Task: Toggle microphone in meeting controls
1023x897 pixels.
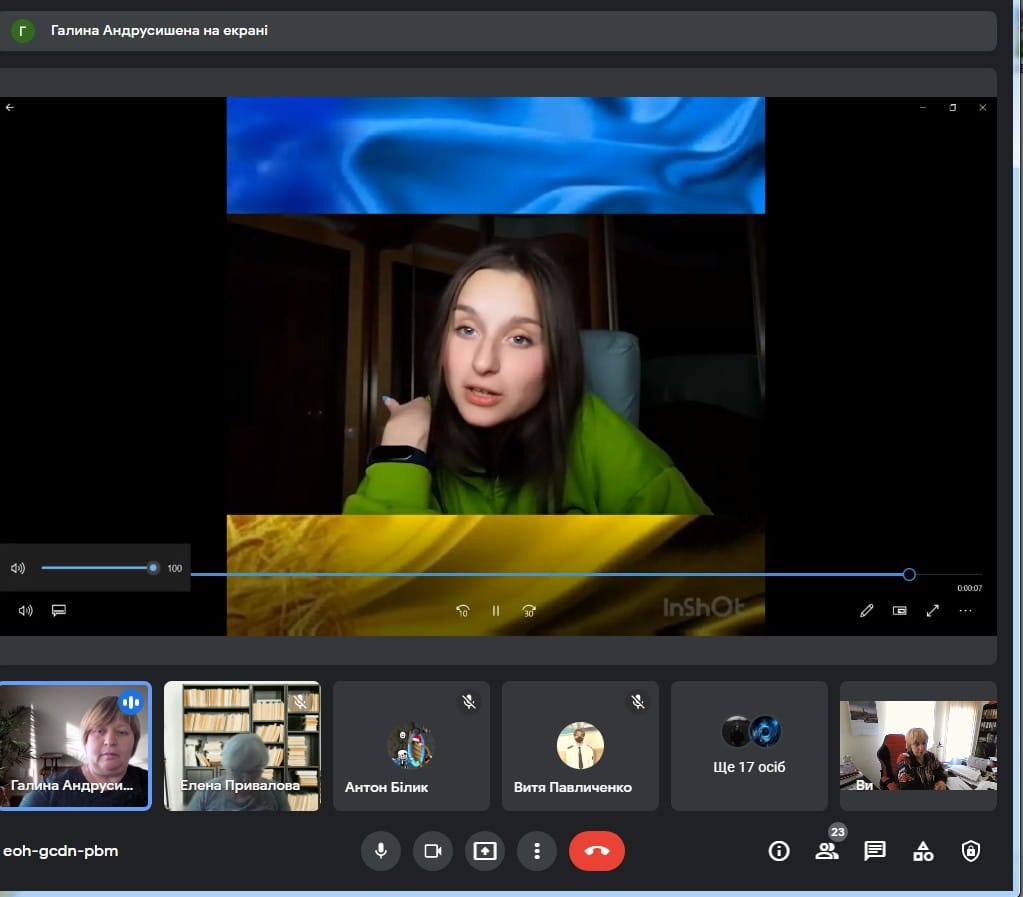Action: [x=380, y=851]
